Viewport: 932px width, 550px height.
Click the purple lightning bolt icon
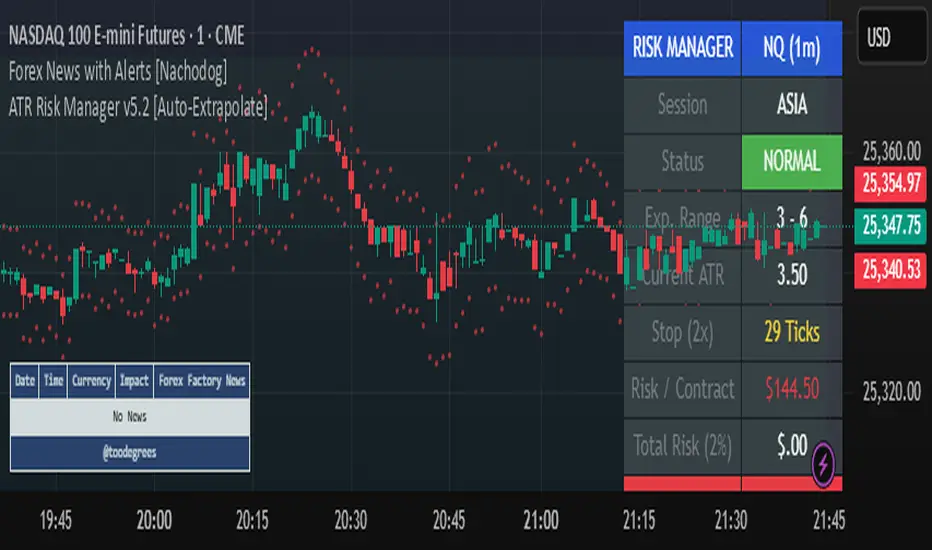click(823, 464)
